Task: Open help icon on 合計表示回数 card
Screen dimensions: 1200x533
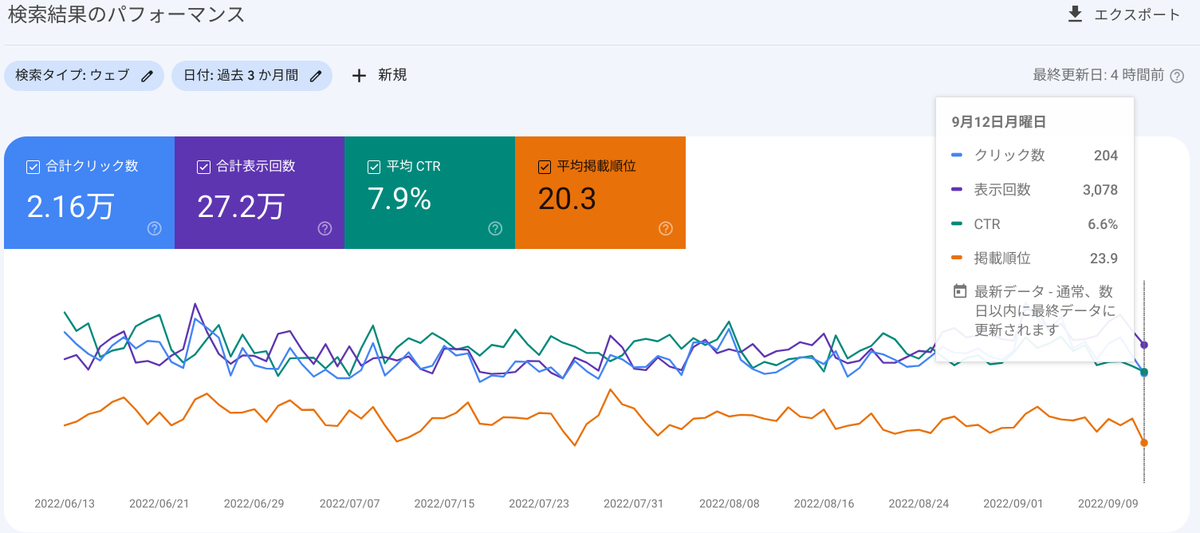Action: pyautogui.click(x=325, y=228)
